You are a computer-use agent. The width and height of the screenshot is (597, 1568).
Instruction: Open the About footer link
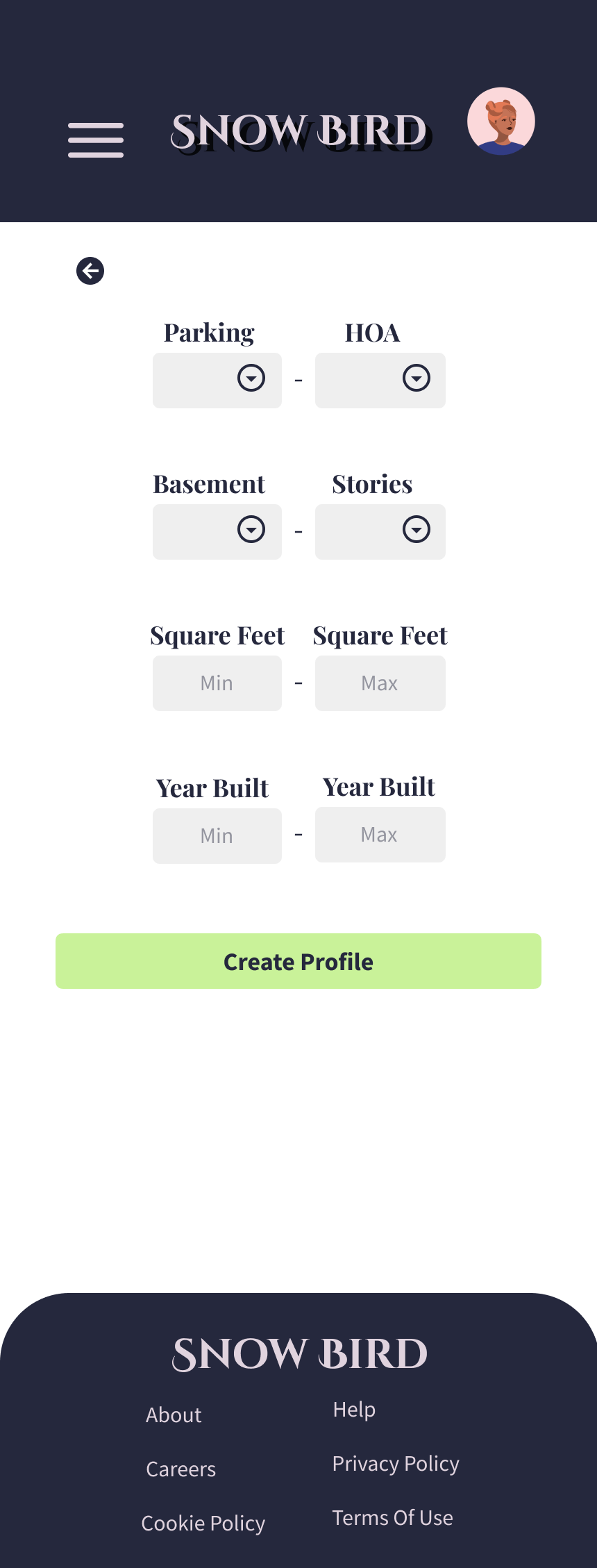(174, 1415)
